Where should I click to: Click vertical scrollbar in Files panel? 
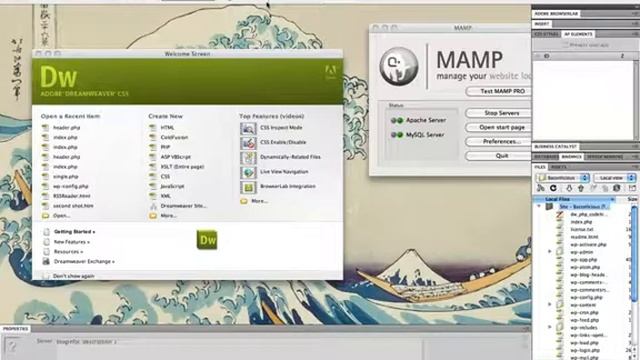coord(634,253)
